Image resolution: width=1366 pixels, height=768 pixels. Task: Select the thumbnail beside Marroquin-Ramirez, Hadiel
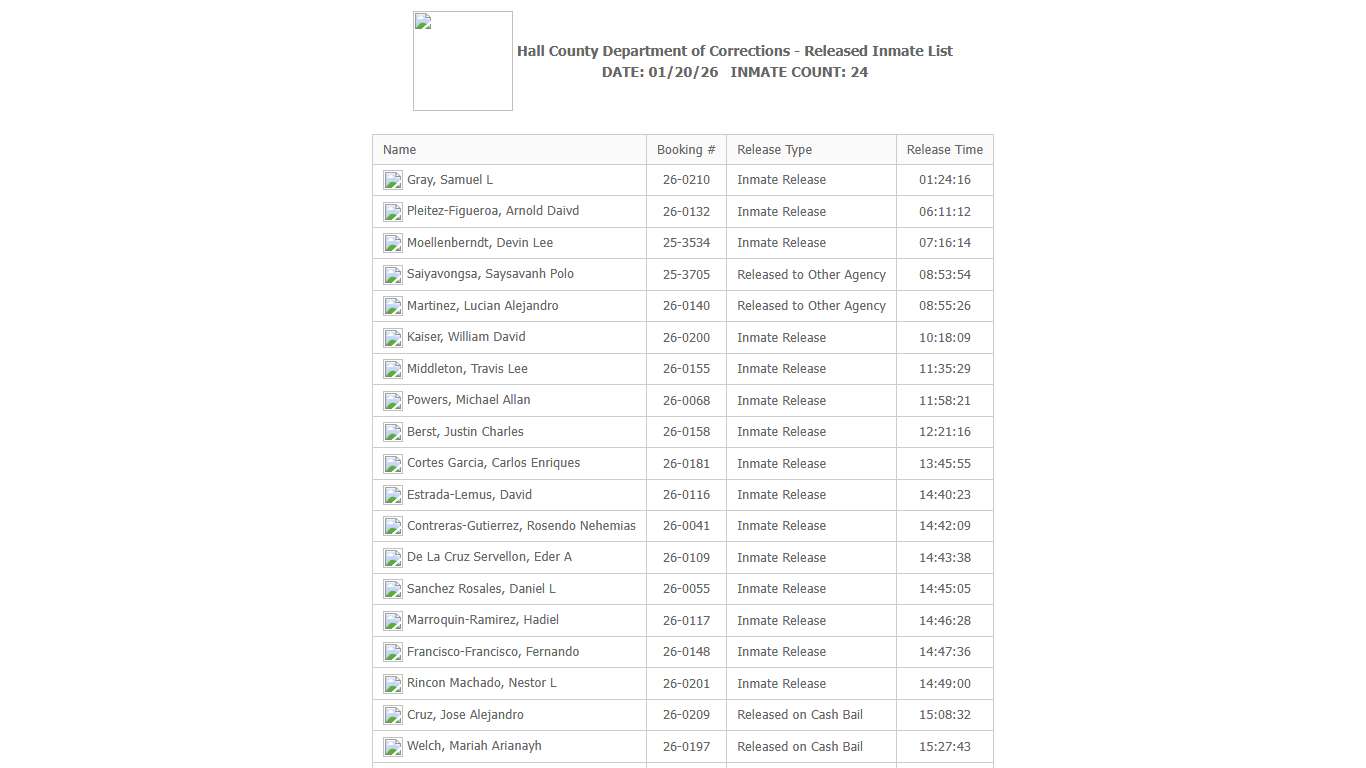[392, 620]
